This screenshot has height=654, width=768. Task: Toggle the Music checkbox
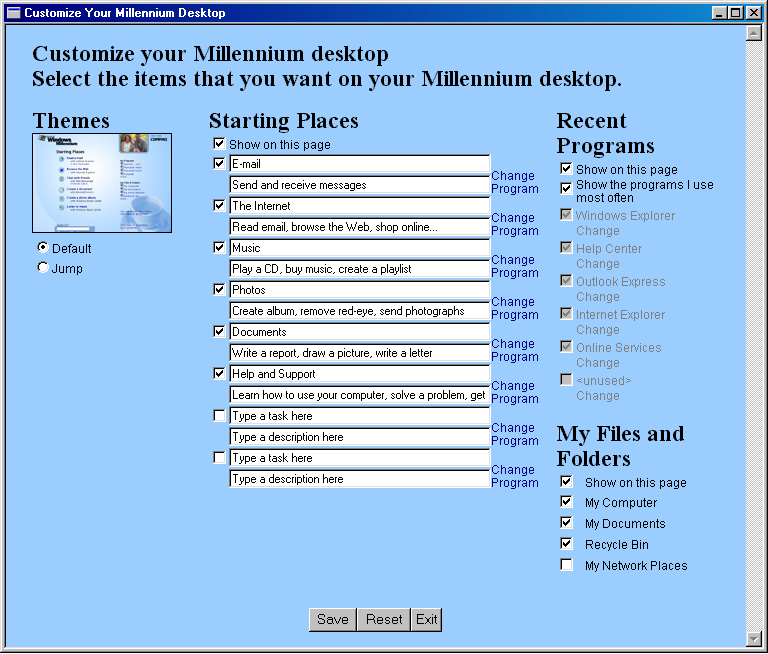219,247
